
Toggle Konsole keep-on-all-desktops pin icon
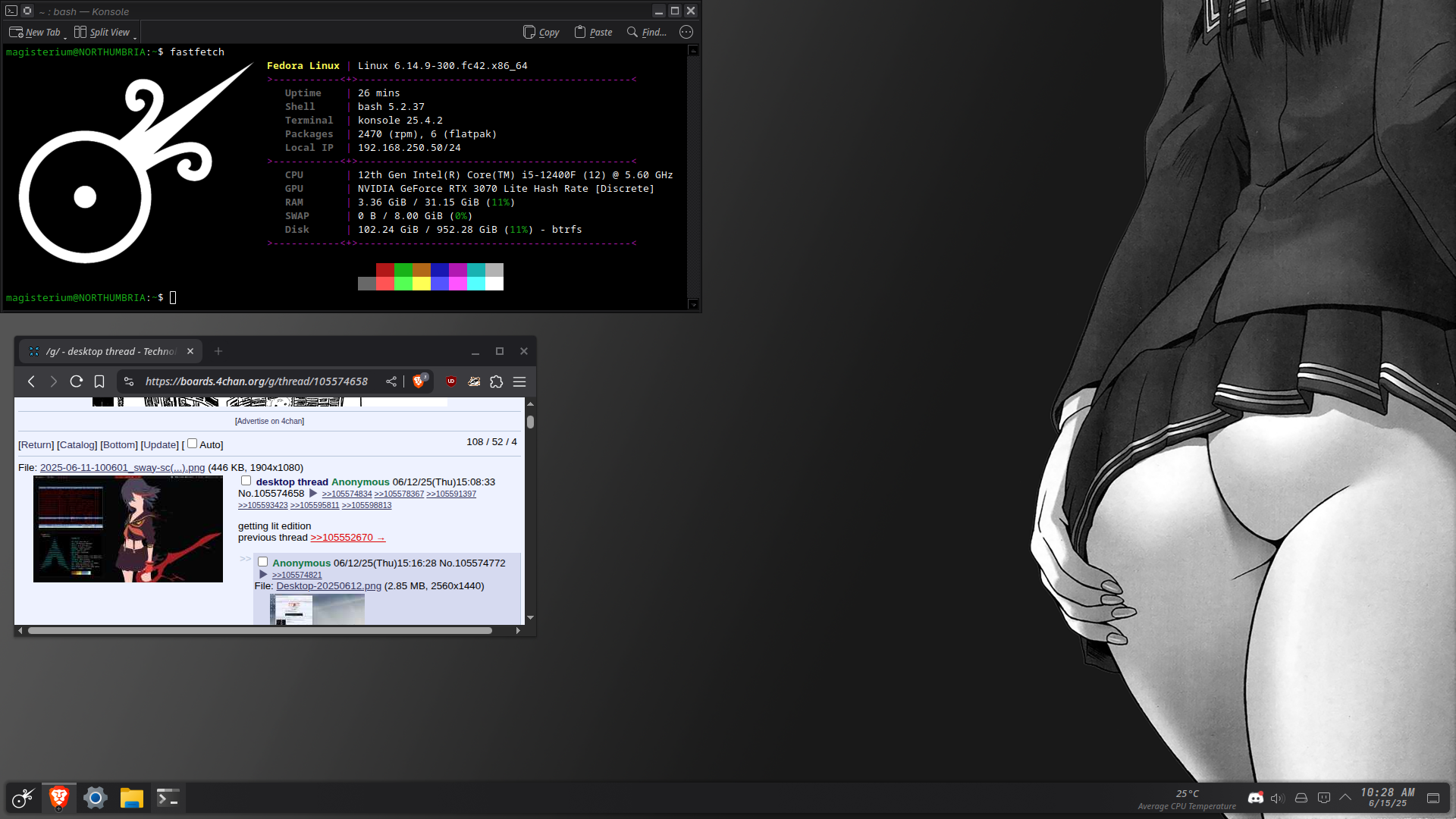[27, 11]
